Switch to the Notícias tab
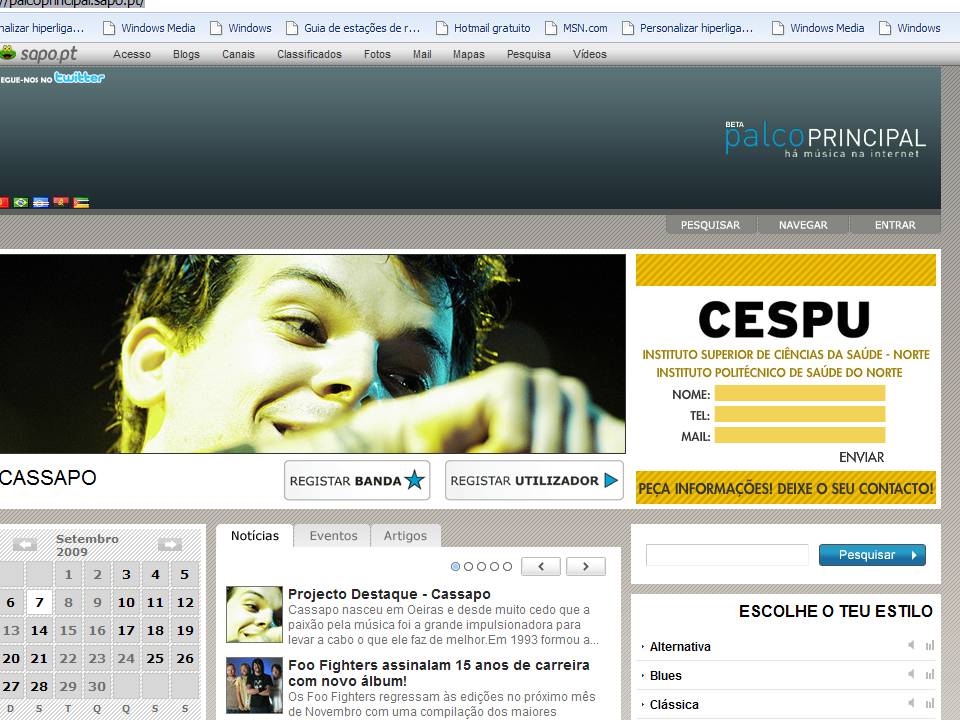Image resolution: width=960 pixels, height=720 pixels. [255, 536]
